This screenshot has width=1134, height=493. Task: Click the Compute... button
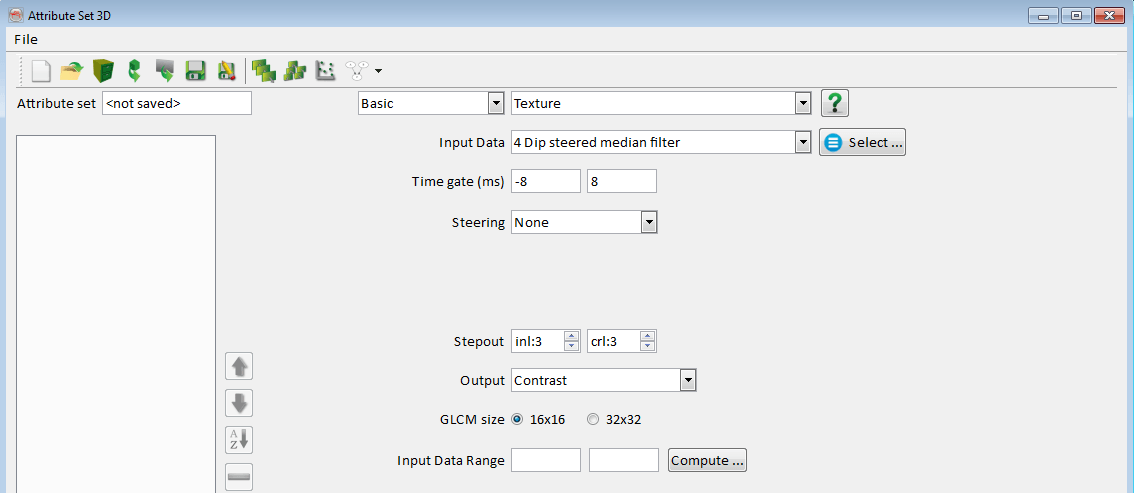point(707,460)
